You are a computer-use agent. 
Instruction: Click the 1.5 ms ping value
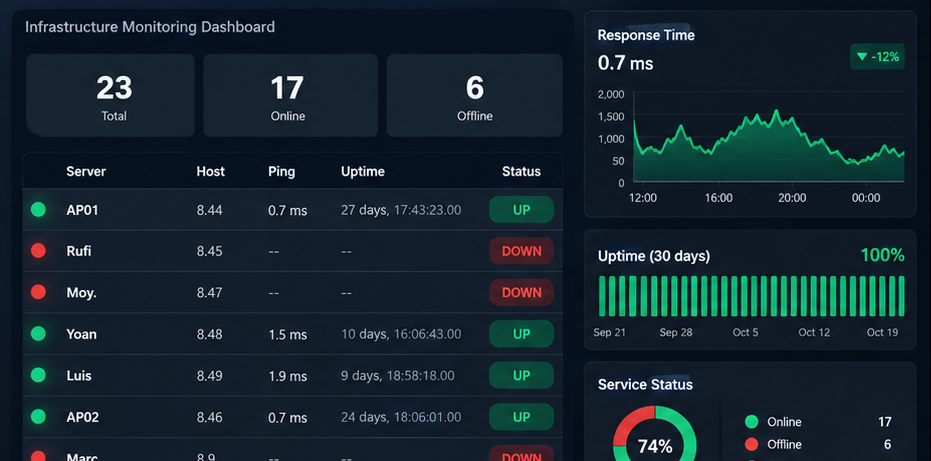(287, 334)
